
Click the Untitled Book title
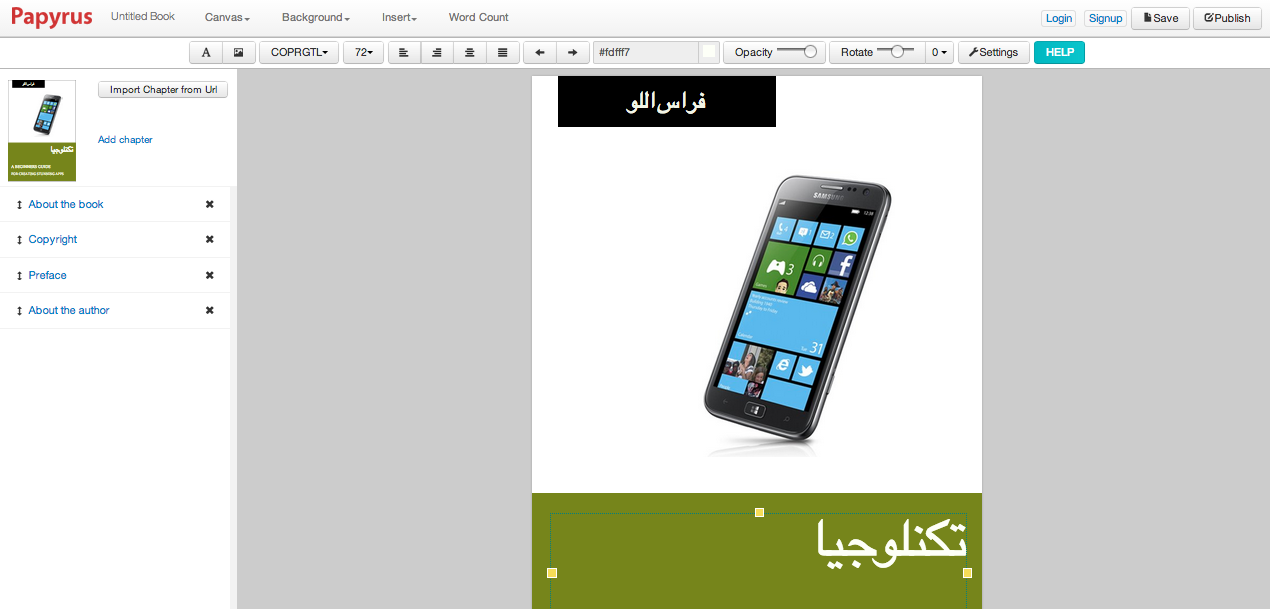143,17
